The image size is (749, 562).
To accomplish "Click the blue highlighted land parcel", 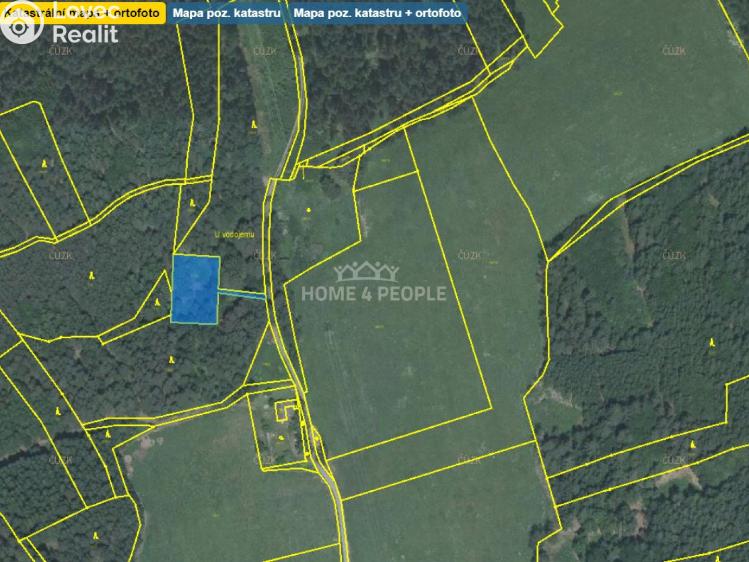I will pos(195,289).
